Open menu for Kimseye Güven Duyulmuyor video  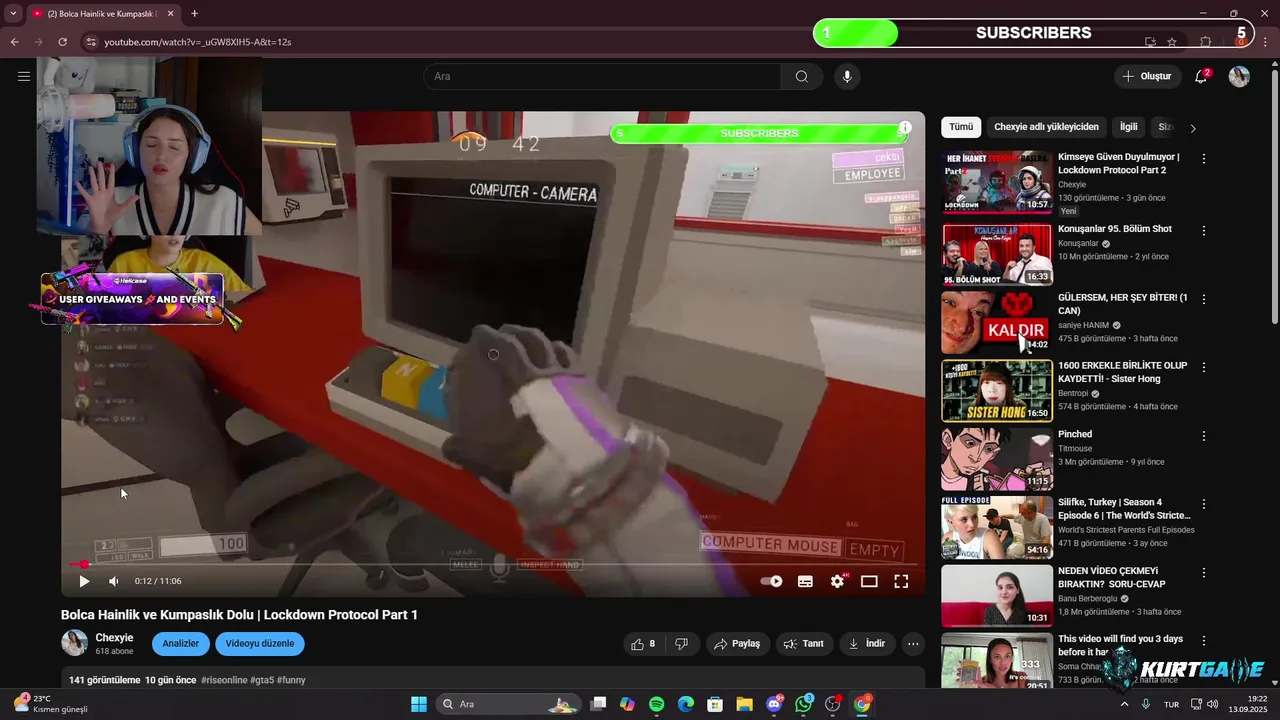(1204, 159)
